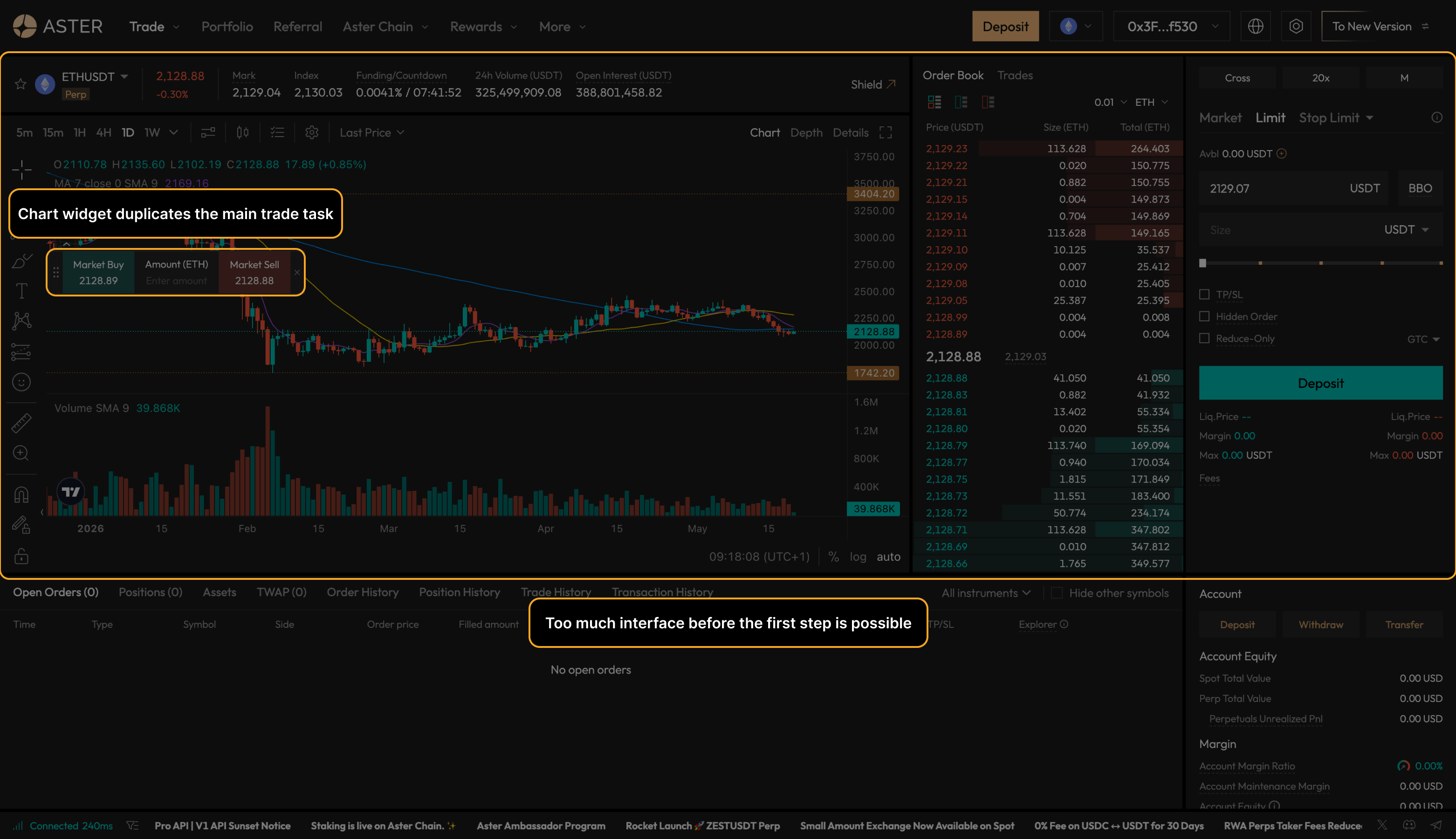Click the Explorer column info icon

pos(1064,624)
